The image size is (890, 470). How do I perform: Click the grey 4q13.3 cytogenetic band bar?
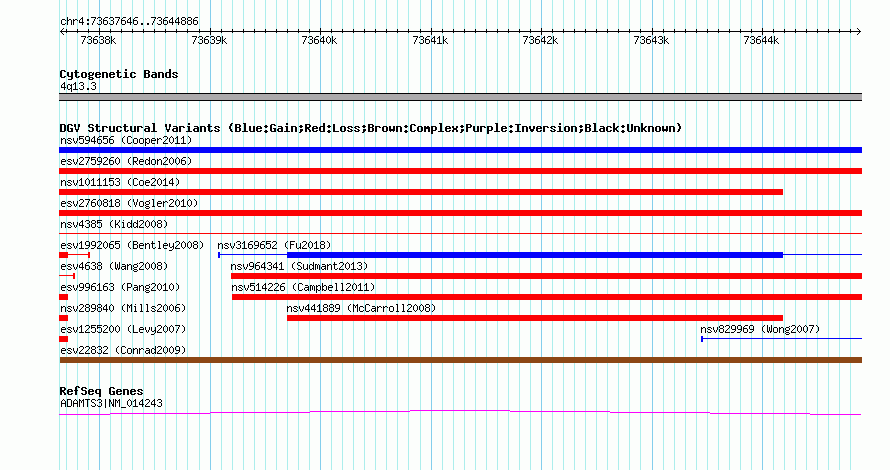click(x=460, y=97)
